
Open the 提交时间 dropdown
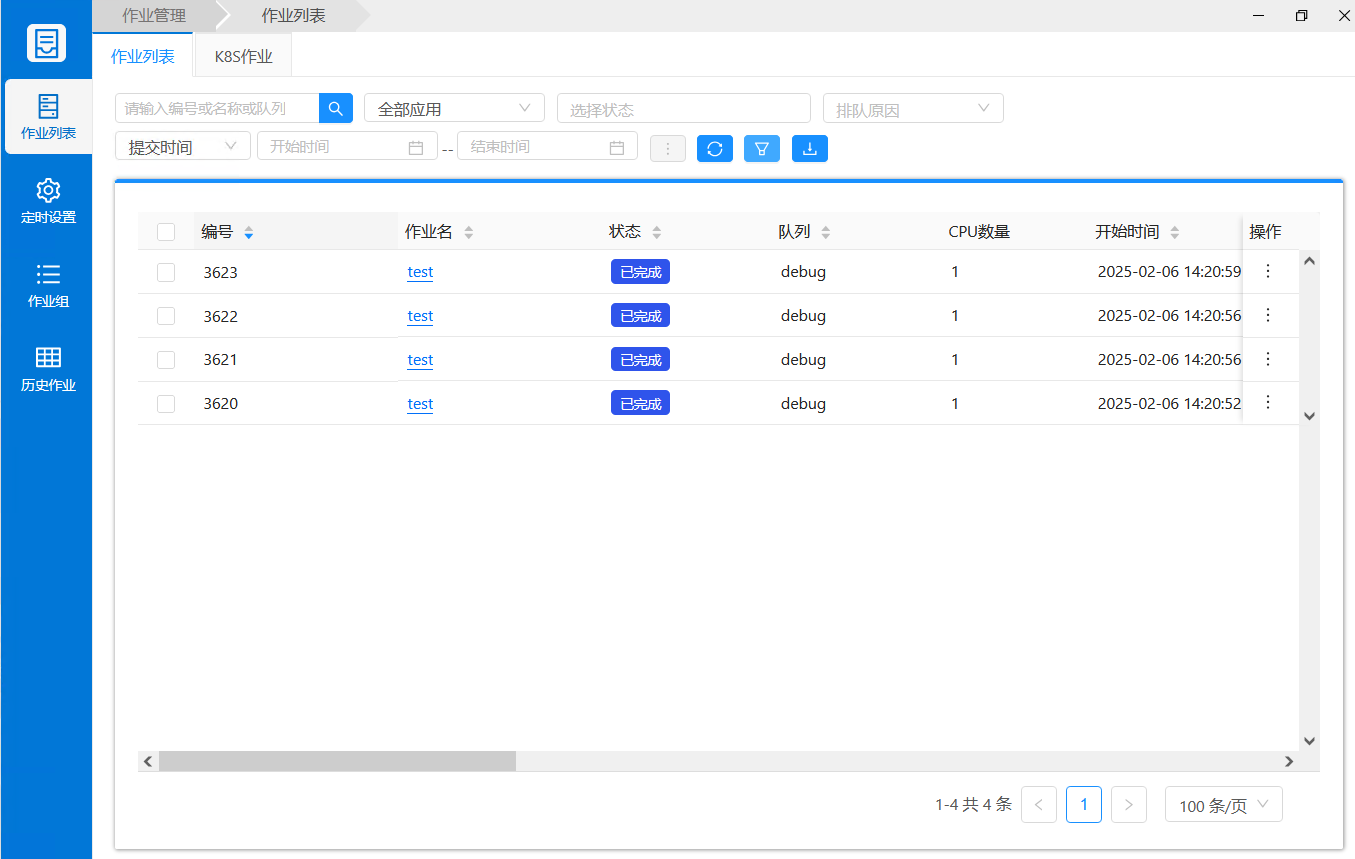click(183, 146)
